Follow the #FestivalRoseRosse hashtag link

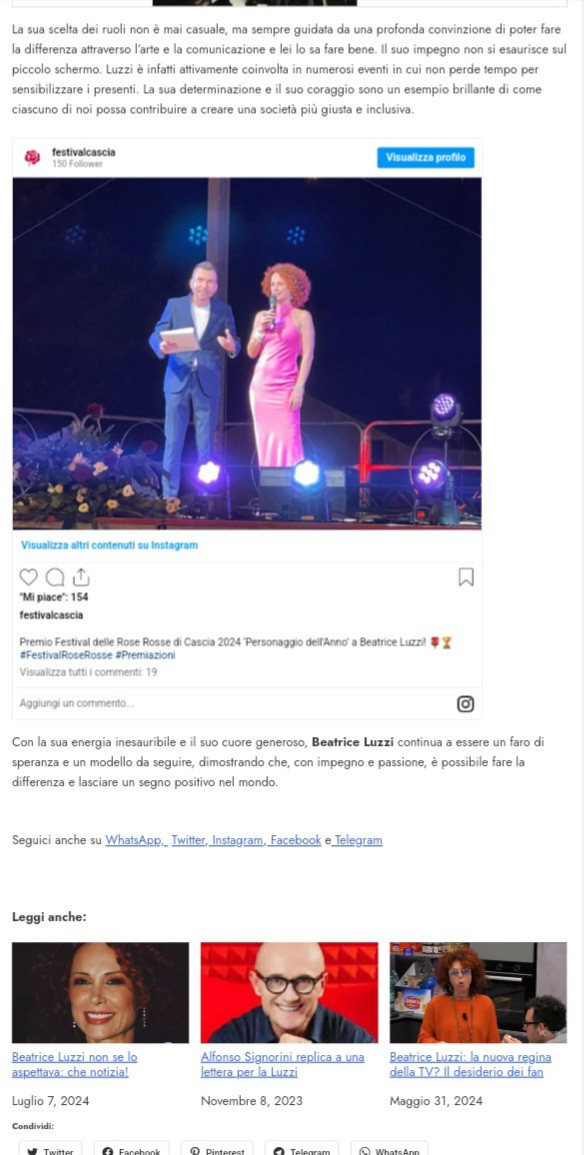click(x=66, y=655)
